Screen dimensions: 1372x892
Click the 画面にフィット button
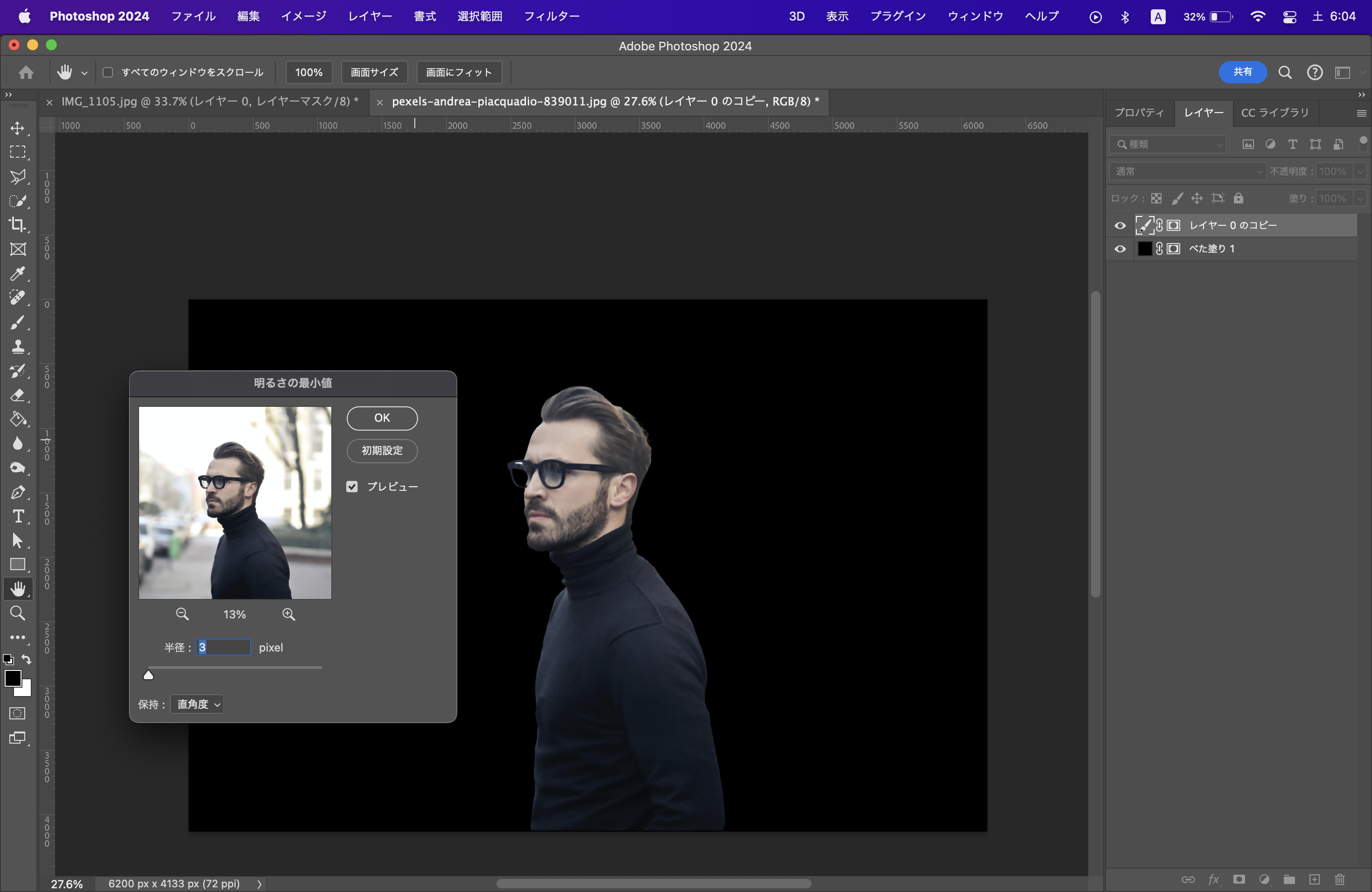(x=458, y=73)
